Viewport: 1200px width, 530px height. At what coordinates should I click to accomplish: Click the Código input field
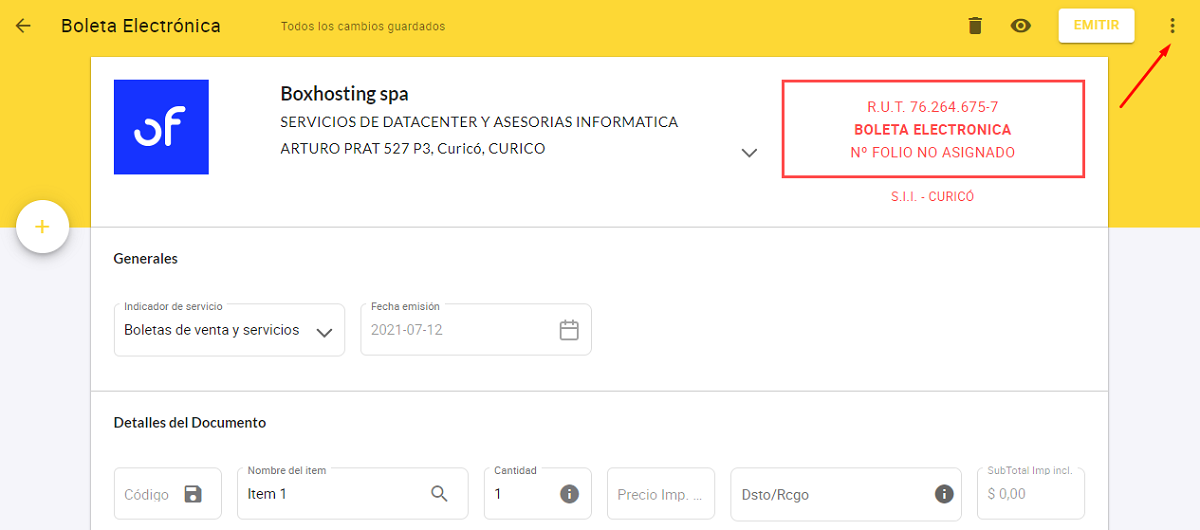[x=168, y=494]
